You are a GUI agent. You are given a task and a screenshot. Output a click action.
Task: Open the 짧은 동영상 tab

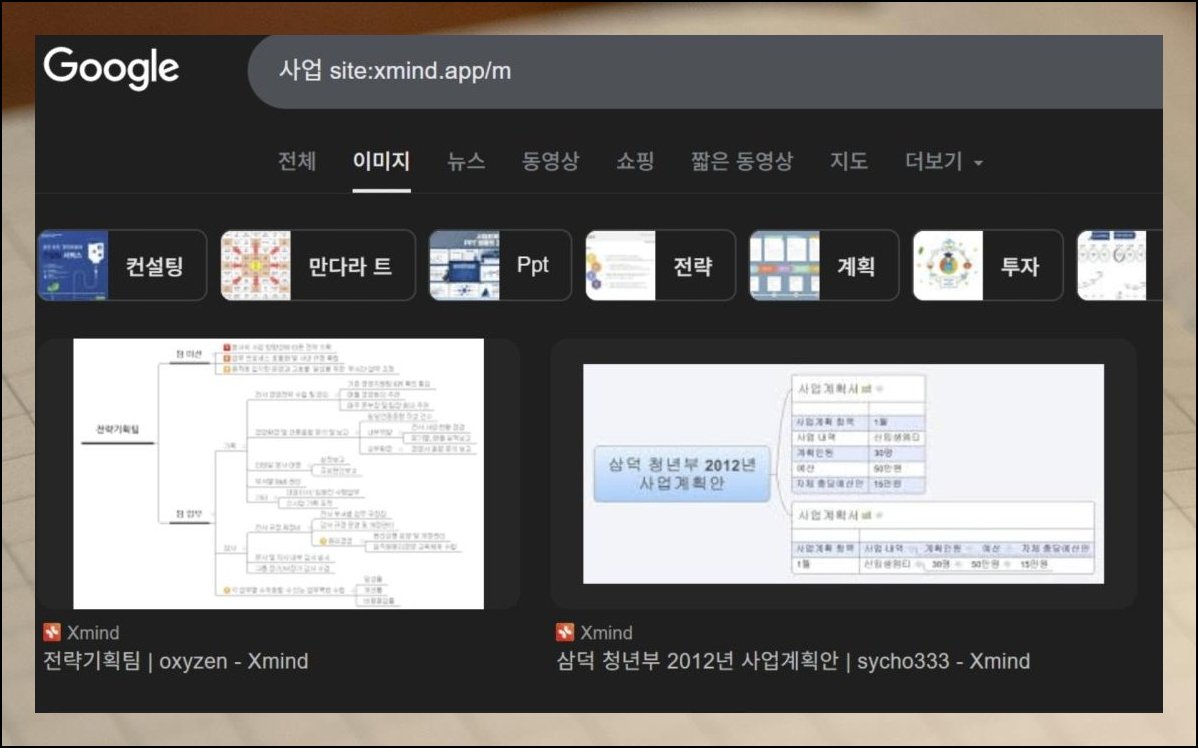tap(742, 161)
